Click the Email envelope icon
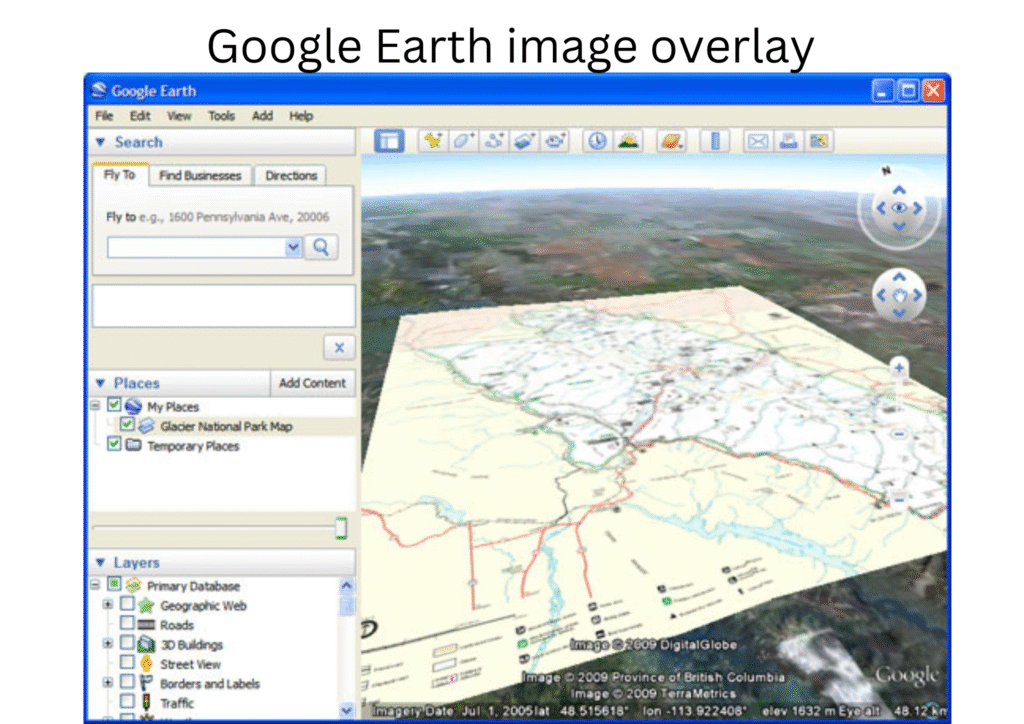This screenshot has width=1024, height=724. 758,141
